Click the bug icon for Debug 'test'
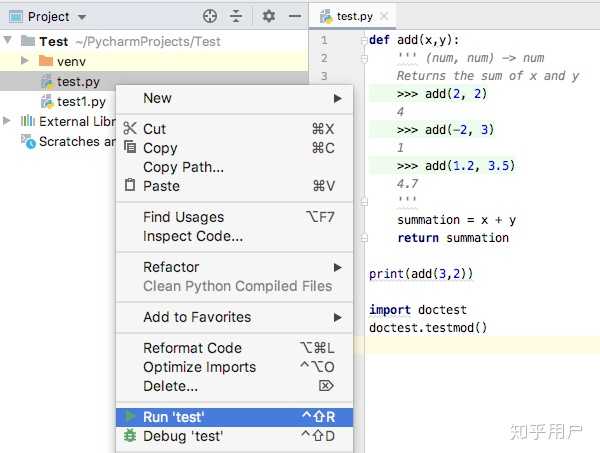The width and height of the screenshot is (600, 453). tap(130, 436)
